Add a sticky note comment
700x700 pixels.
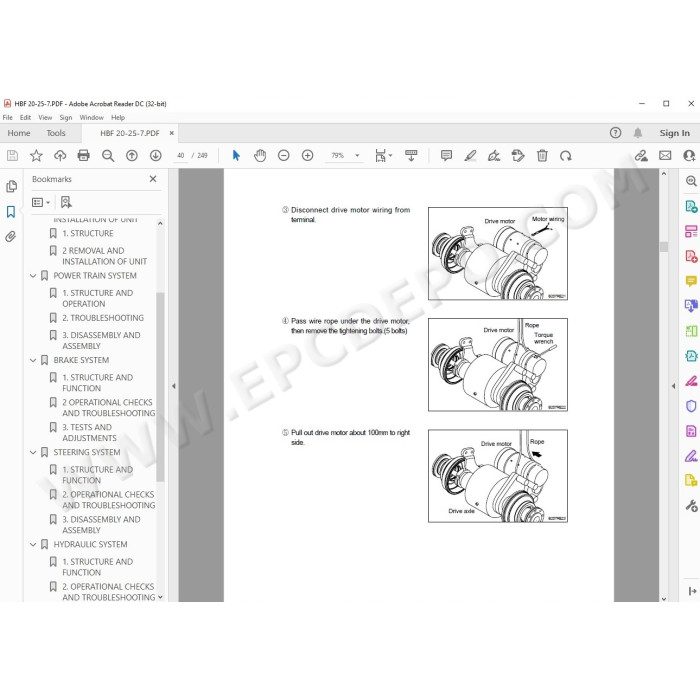[446, 155]
